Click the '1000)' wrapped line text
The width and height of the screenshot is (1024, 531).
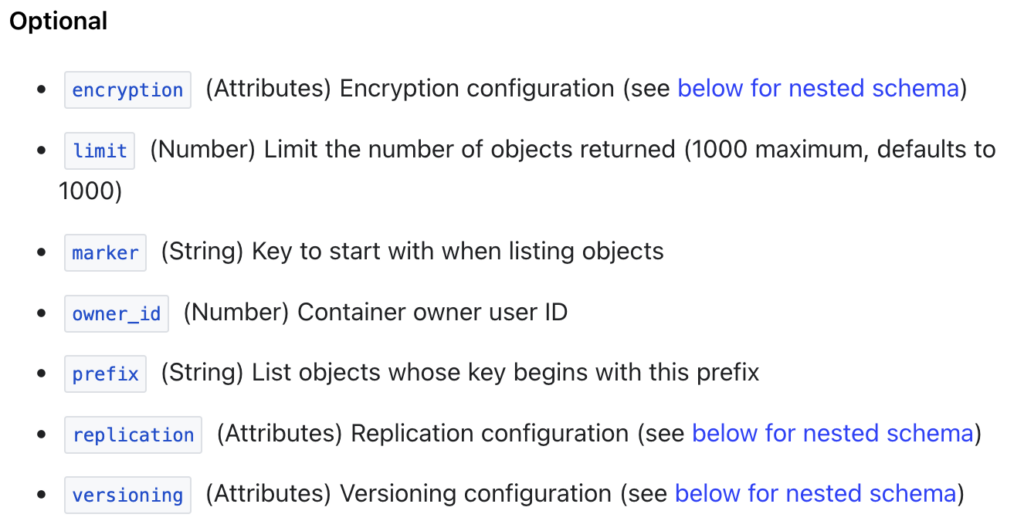tap(90, 191)
